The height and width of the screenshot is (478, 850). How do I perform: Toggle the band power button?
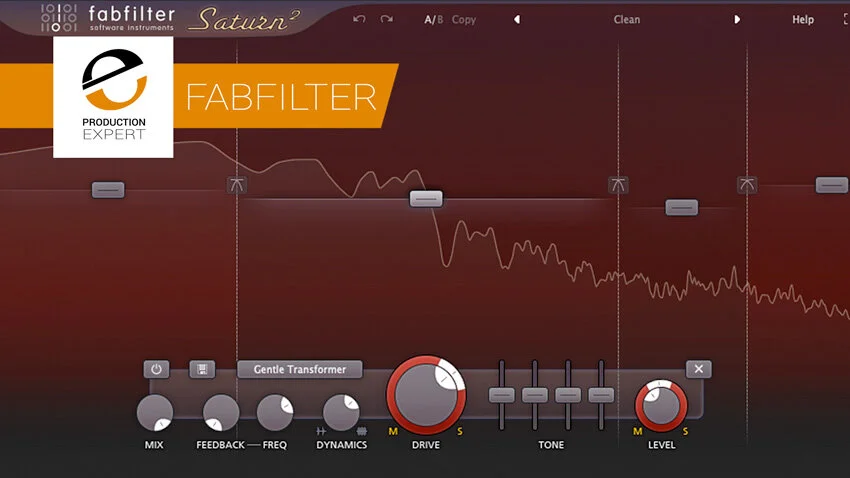point(156,369)
